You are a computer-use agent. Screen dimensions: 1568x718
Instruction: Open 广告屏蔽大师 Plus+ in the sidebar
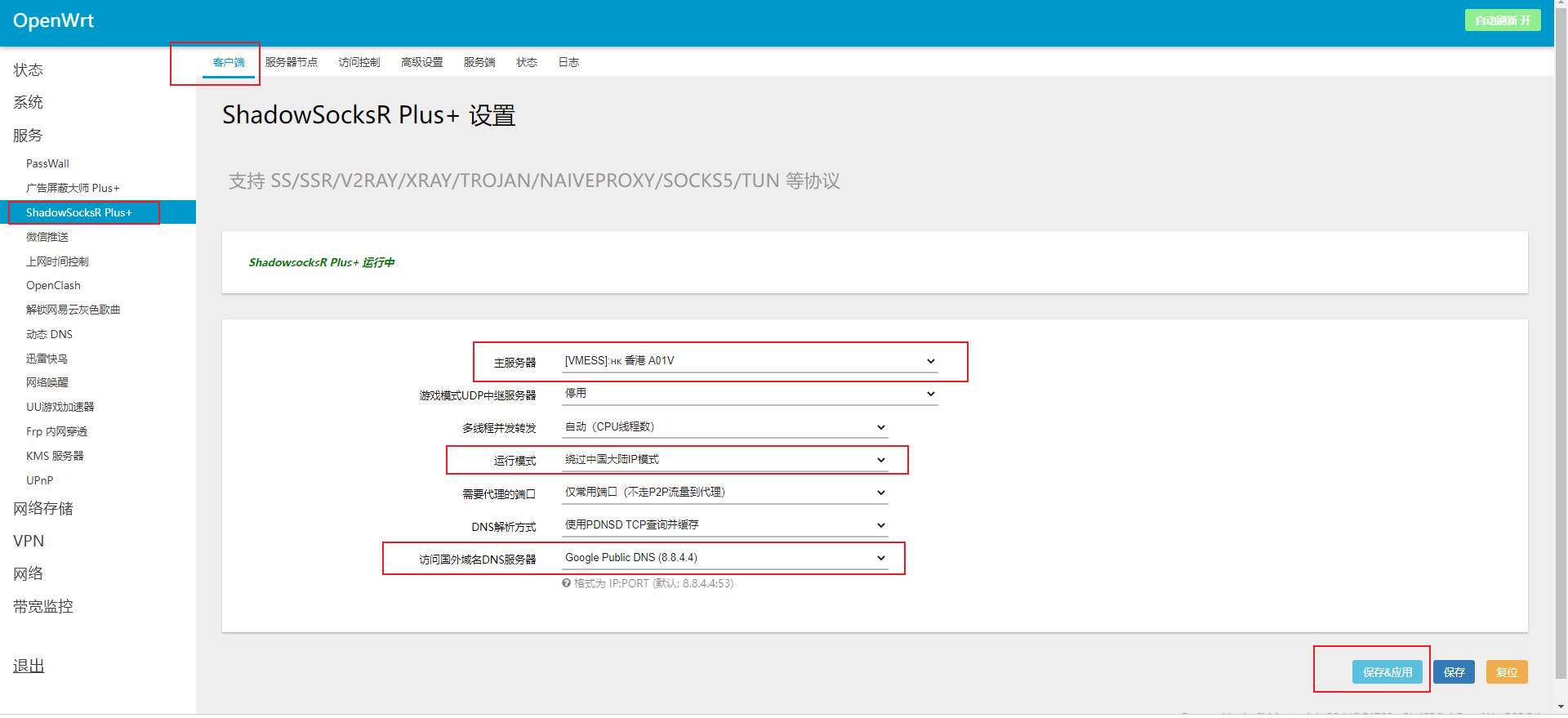click(73, 188)
